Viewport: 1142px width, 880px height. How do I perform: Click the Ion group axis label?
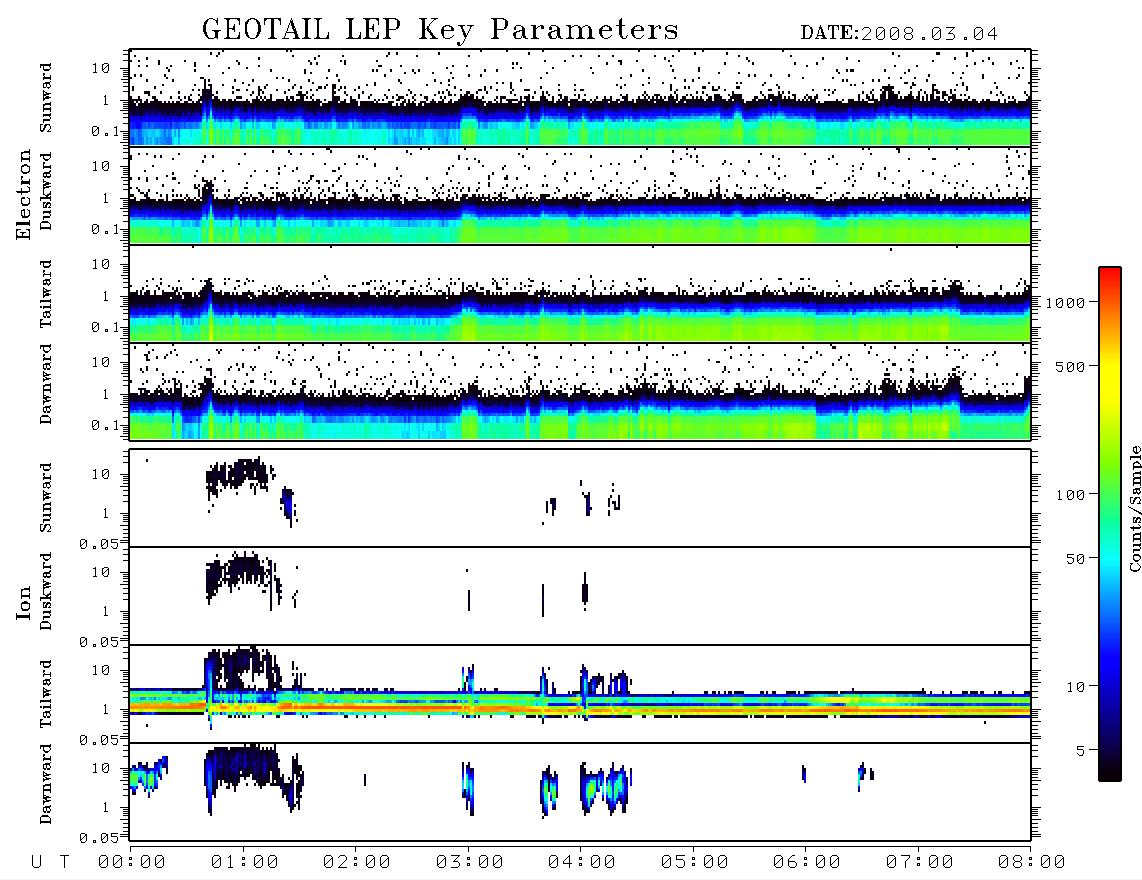[24, 602]
